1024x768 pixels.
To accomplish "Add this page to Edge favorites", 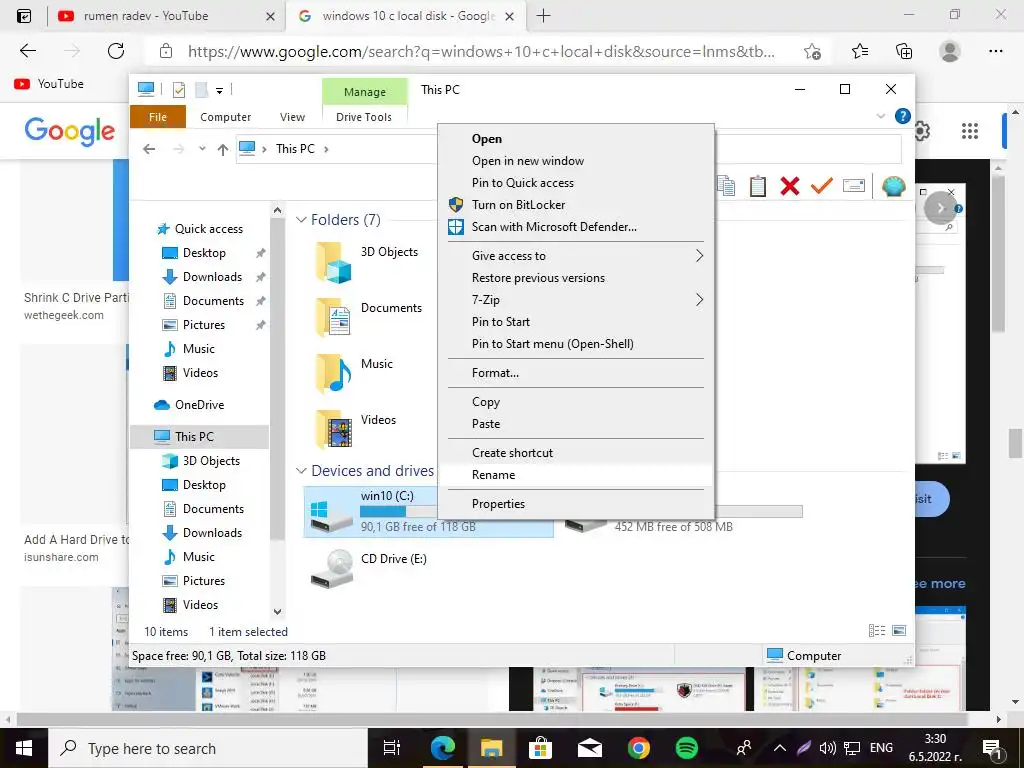I will click(x=812, y=51).
